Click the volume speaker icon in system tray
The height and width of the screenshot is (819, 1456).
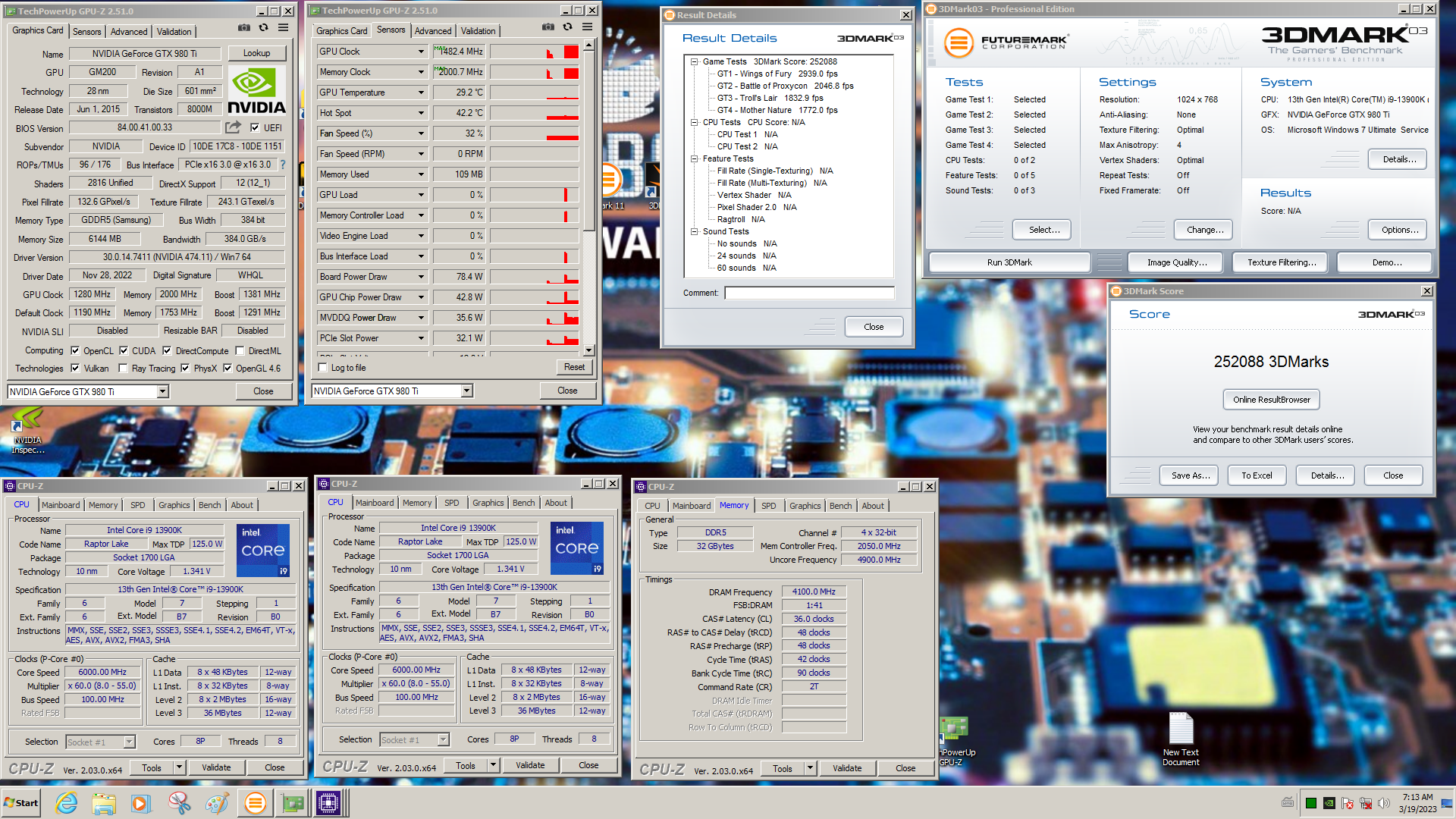click(1384, 803)
